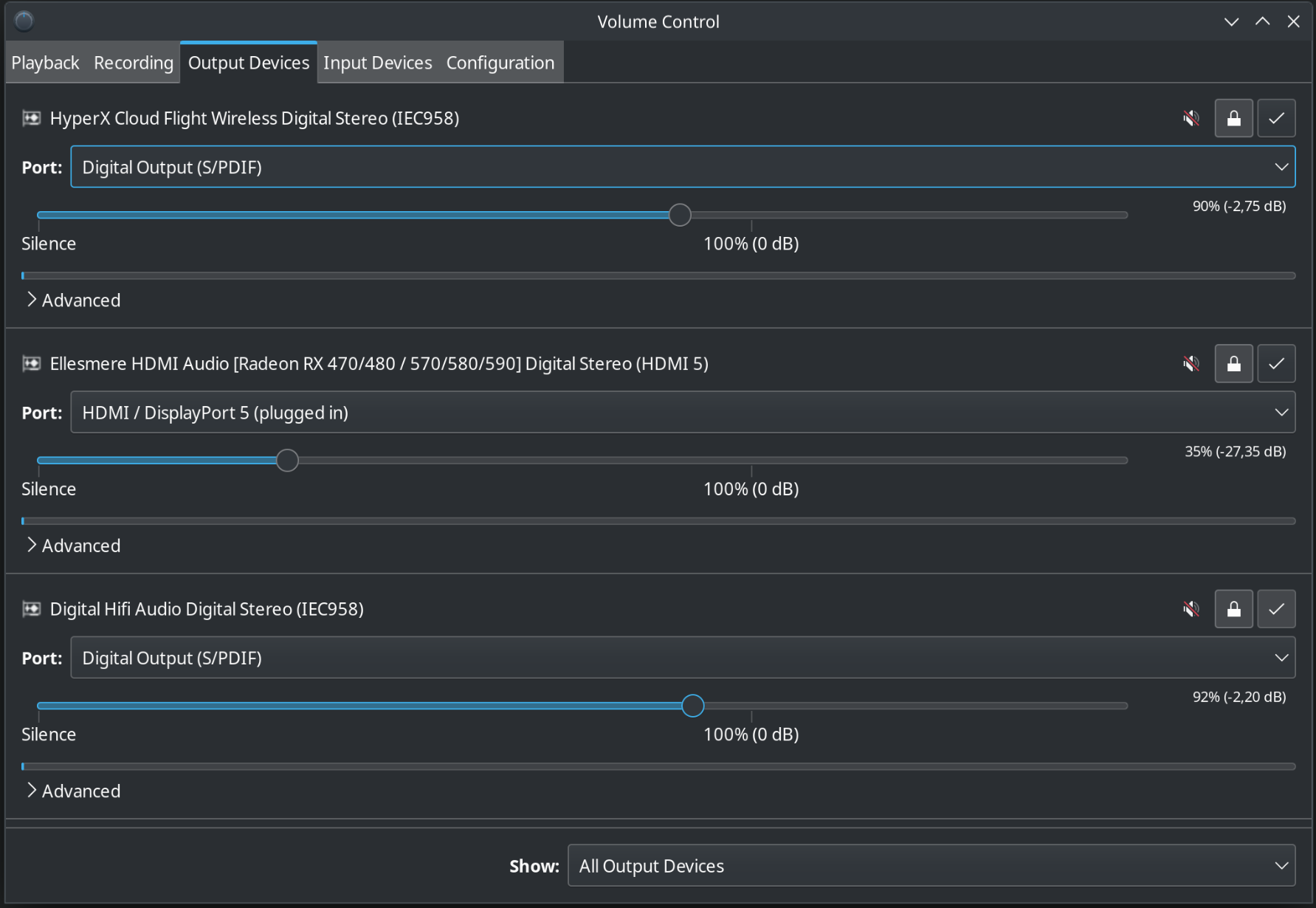
Task: Click the 35% (-27,35 dB) volume readout
Action: click(1236, 451)
